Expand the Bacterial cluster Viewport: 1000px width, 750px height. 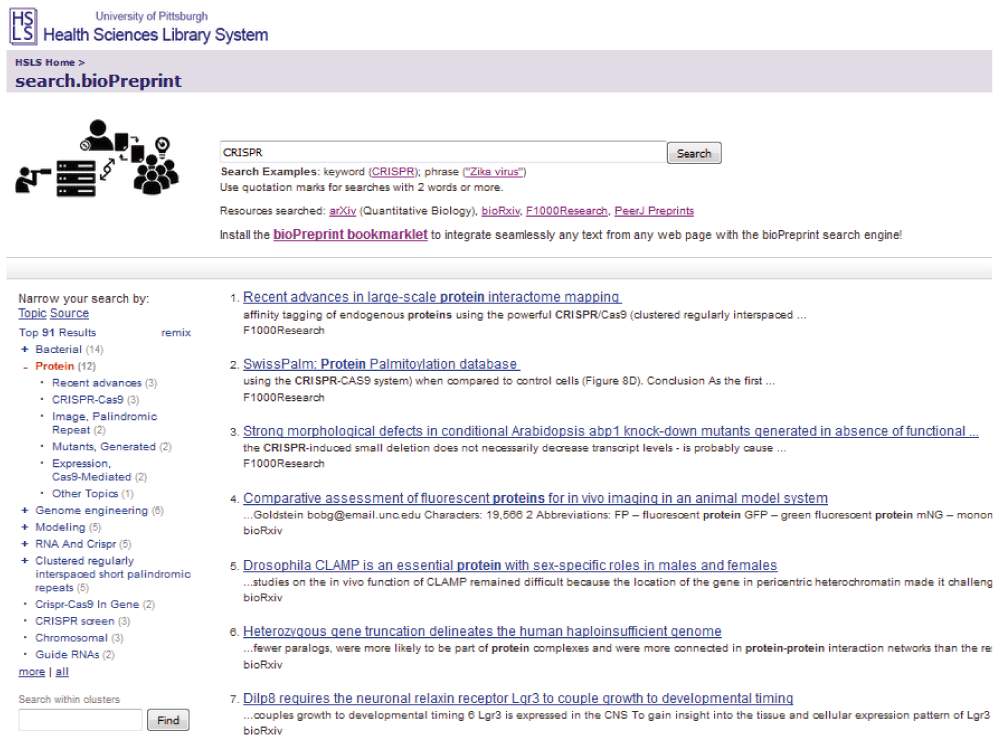23,347
